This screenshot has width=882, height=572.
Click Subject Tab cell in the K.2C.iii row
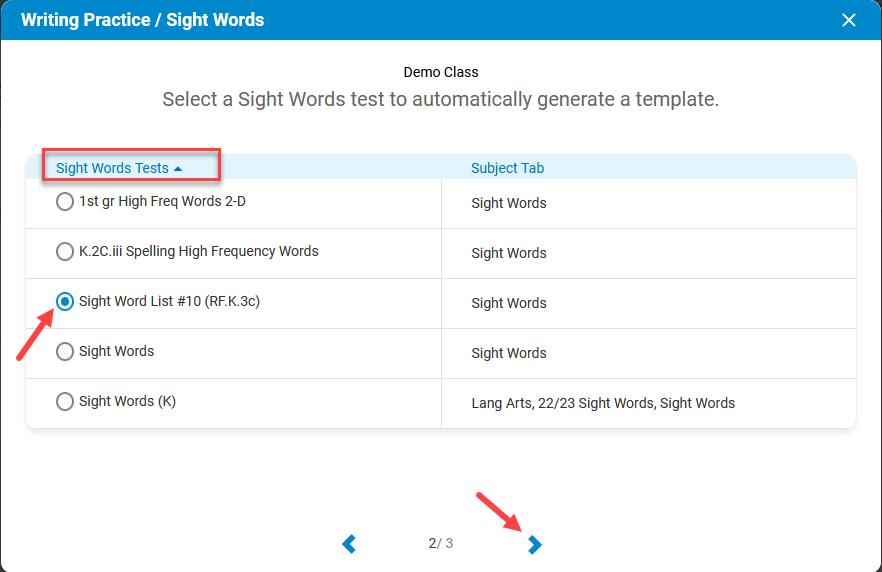[509, 254]
